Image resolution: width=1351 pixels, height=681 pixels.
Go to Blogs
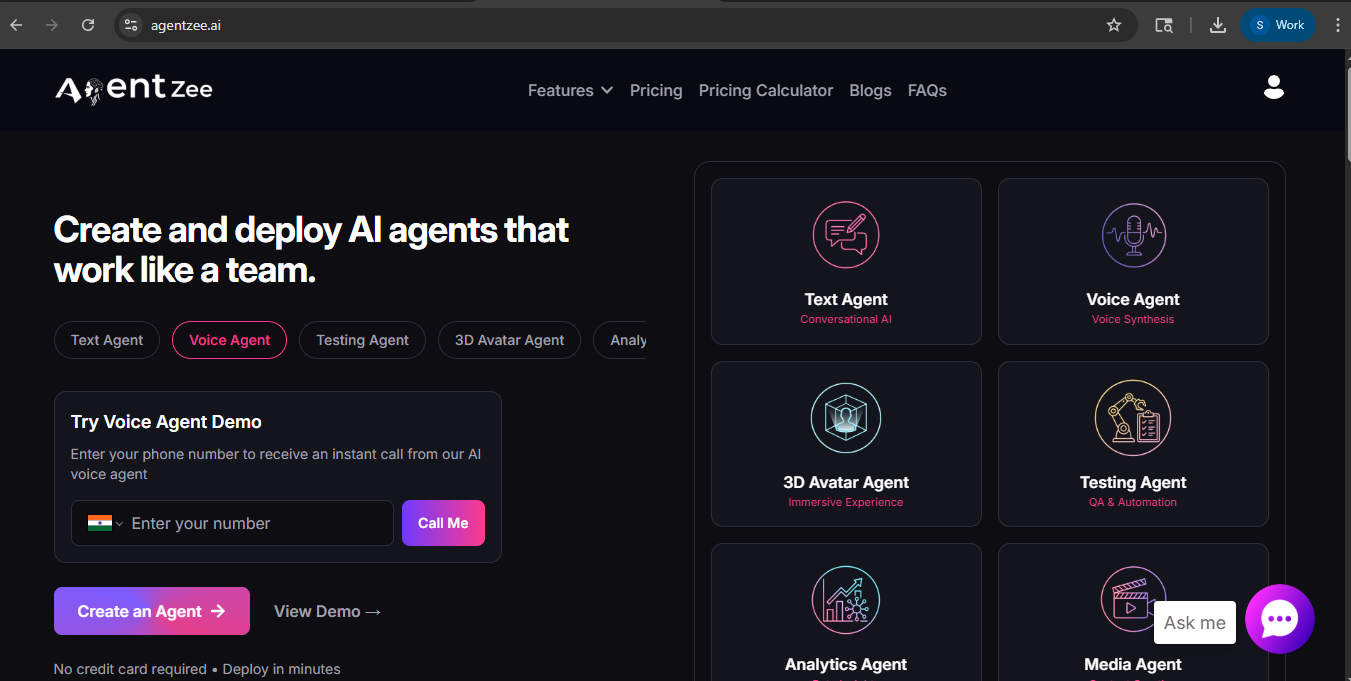click(870, 90)
